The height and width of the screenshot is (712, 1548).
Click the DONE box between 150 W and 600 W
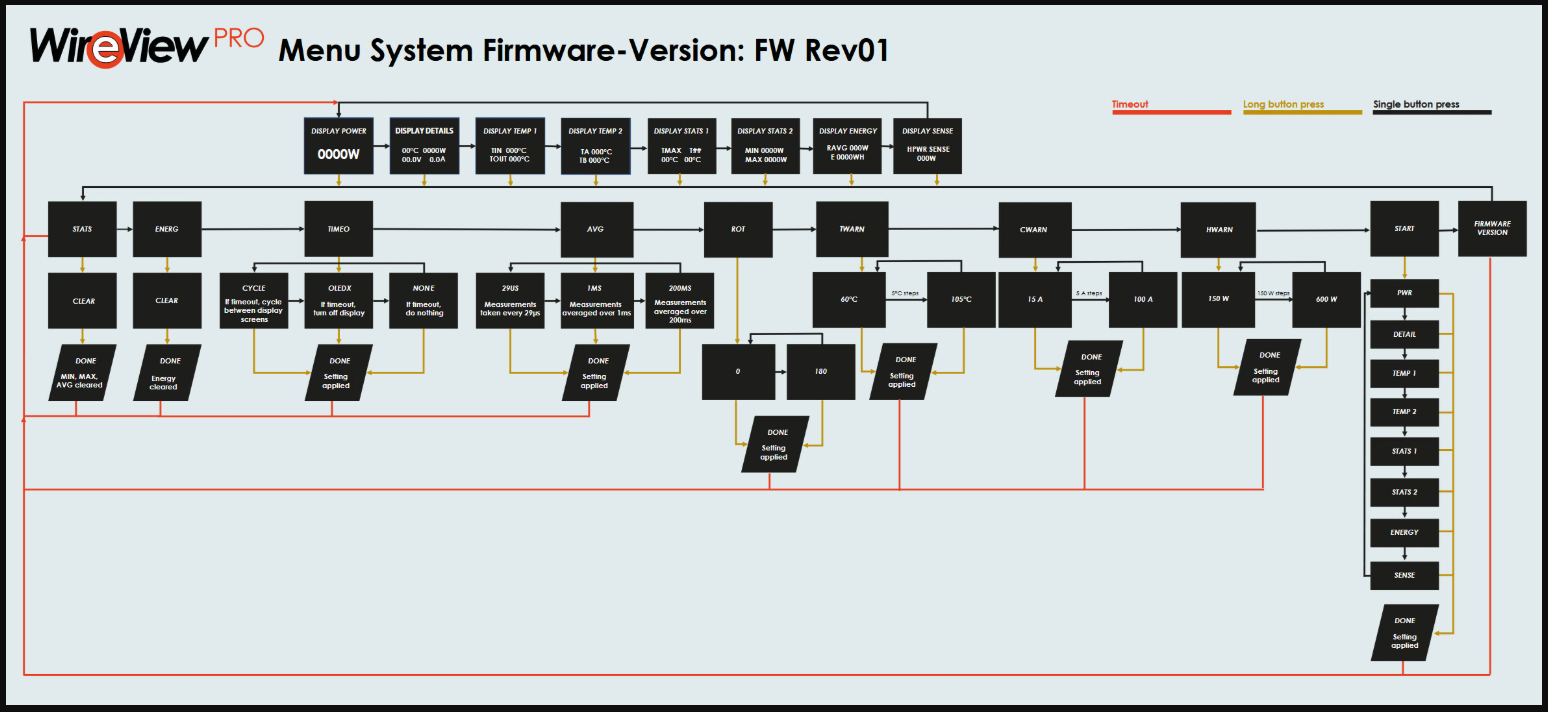tap(1268, 367)
